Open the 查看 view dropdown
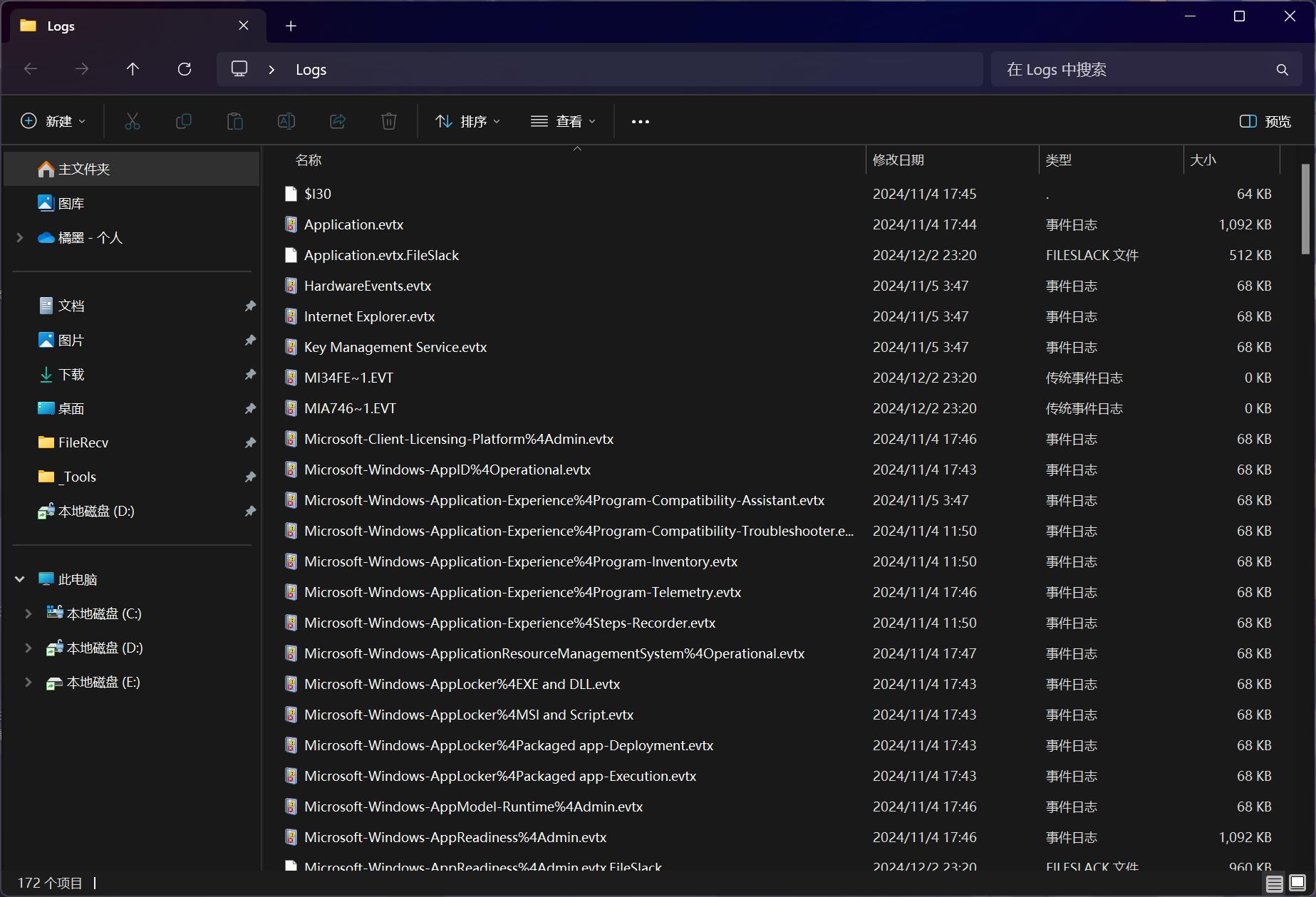 coord(564,122)
